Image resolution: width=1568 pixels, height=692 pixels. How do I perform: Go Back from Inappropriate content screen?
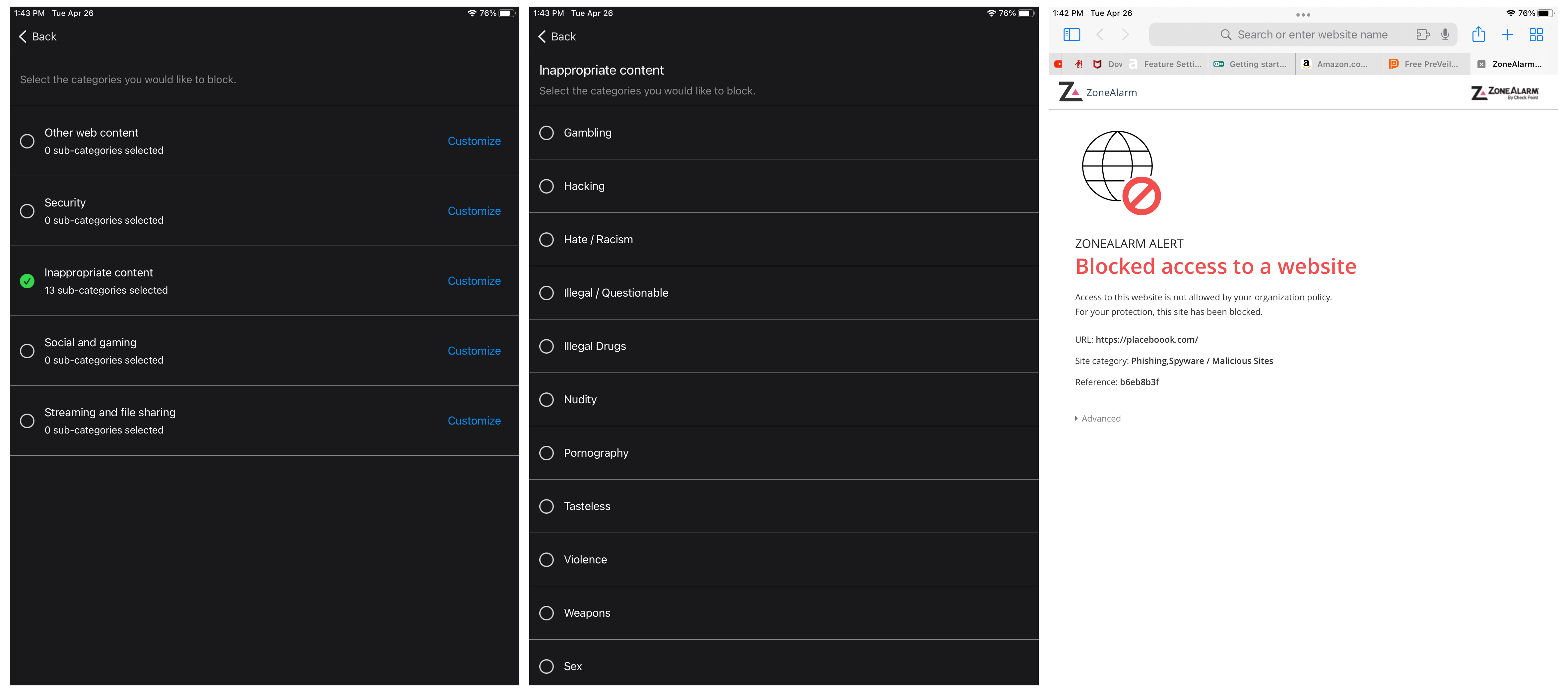[557, 36]
